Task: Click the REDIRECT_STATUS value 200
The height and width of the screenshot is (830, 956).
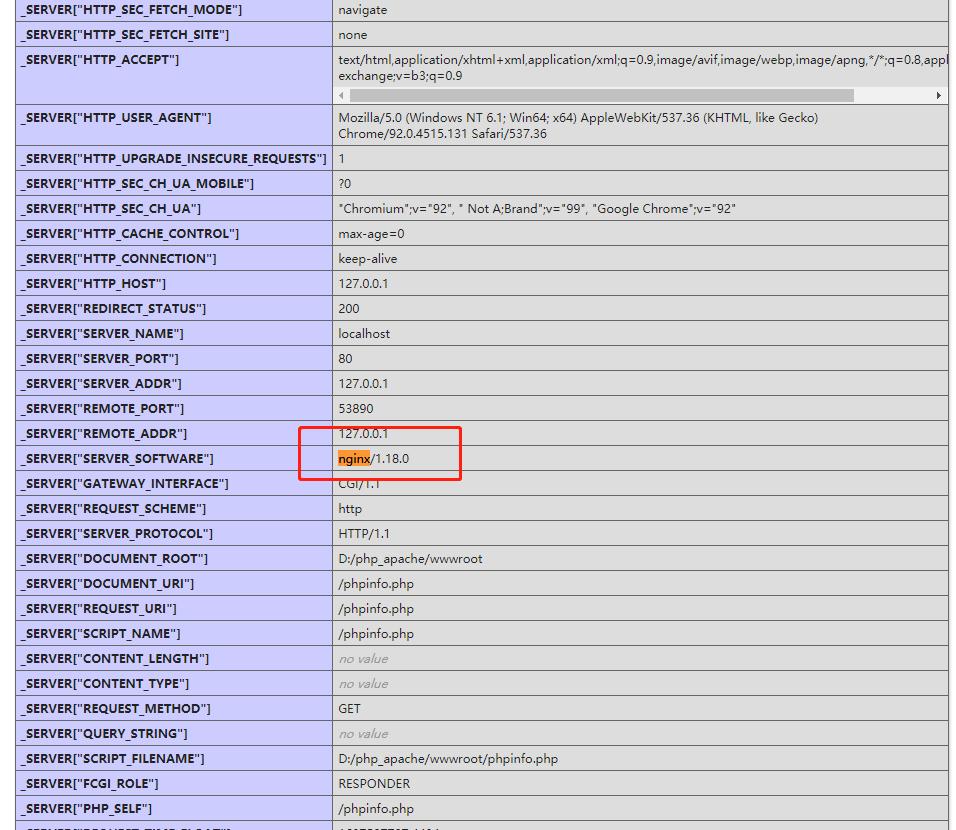Action: pyautogui.click(x=347, y=308)
